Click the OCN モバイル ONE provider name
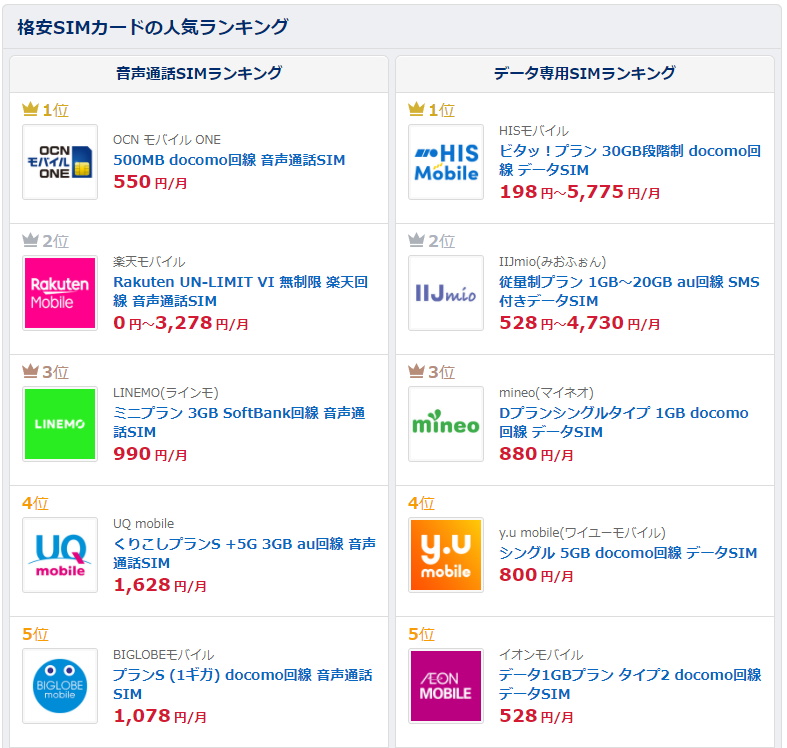787x748 pixels. [x=167, y=140]
